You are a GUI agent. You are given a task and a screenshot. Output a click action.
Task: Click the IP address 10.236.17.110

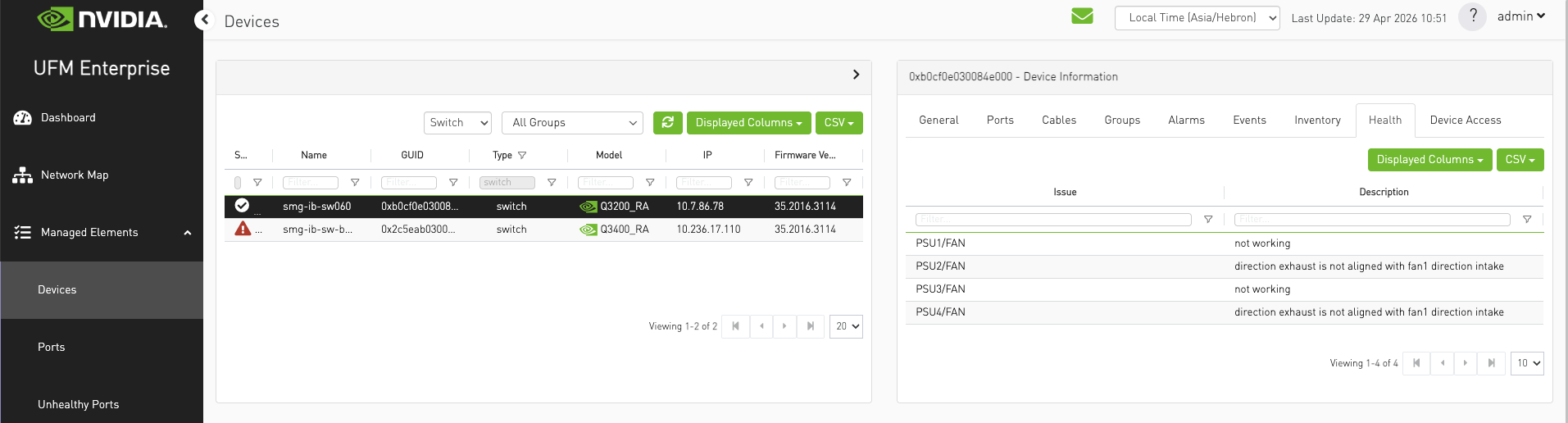click(708, 230)
